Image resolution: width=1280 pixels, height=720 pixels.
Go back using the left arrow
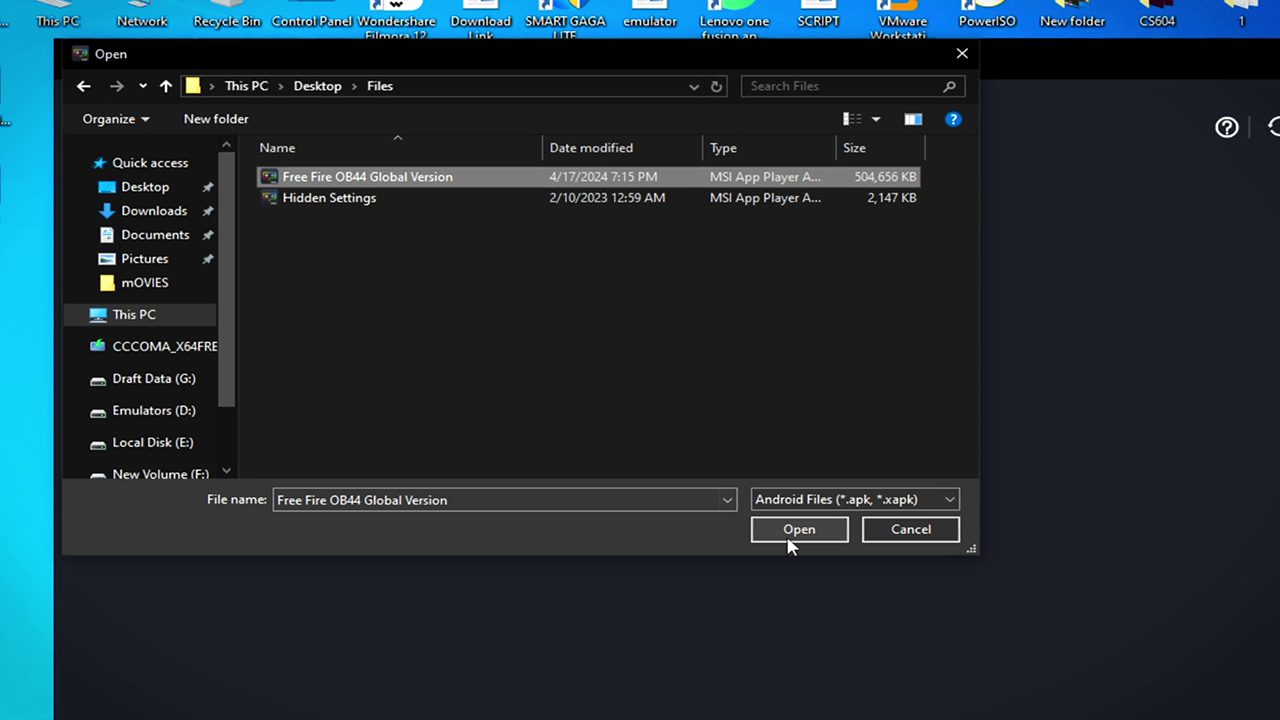pos(84,86)
